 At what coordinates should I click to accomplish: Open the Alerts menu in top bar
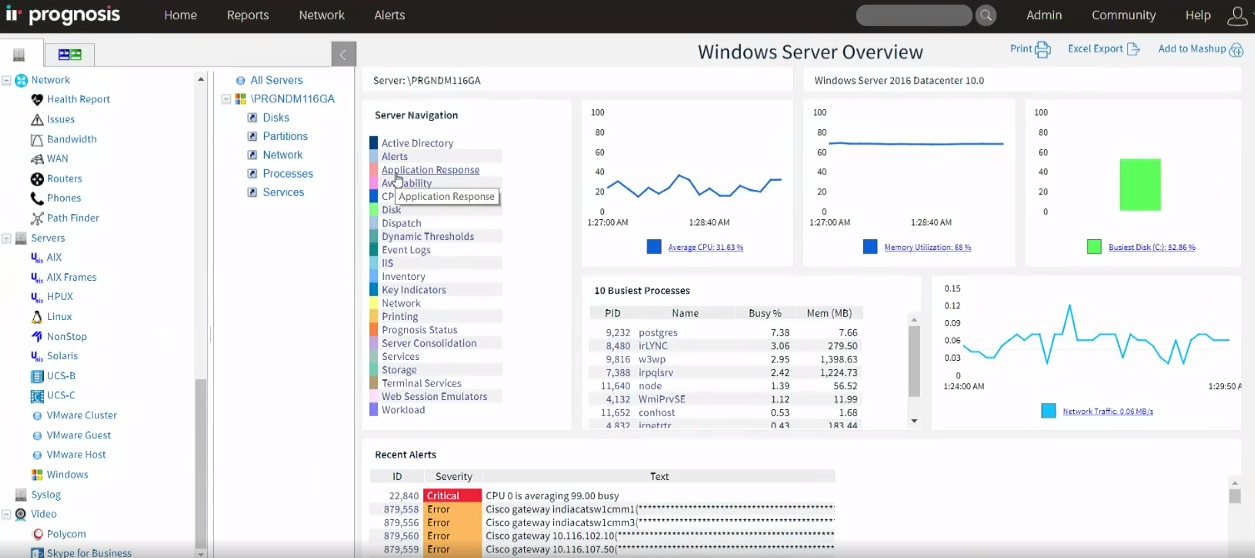point(389,15)
